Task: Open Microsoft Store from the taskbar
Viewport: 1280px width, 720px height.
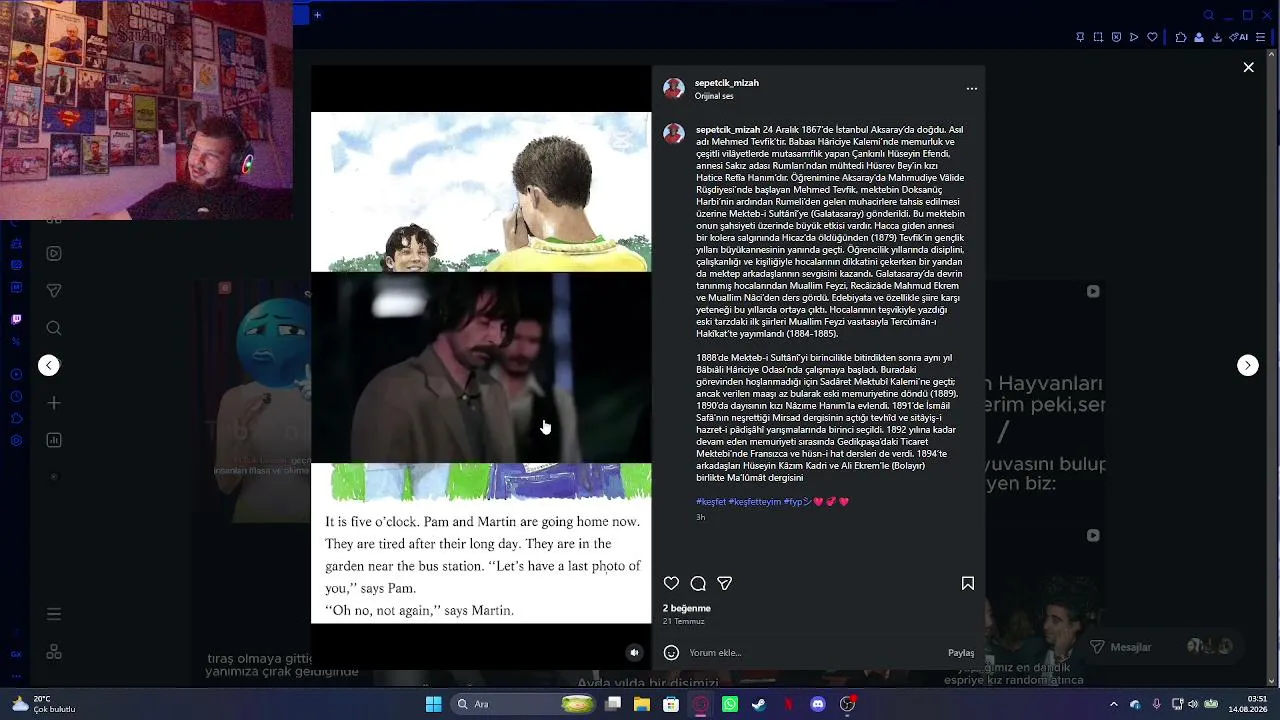Action: pyautogui.click(x=671, y=704)
